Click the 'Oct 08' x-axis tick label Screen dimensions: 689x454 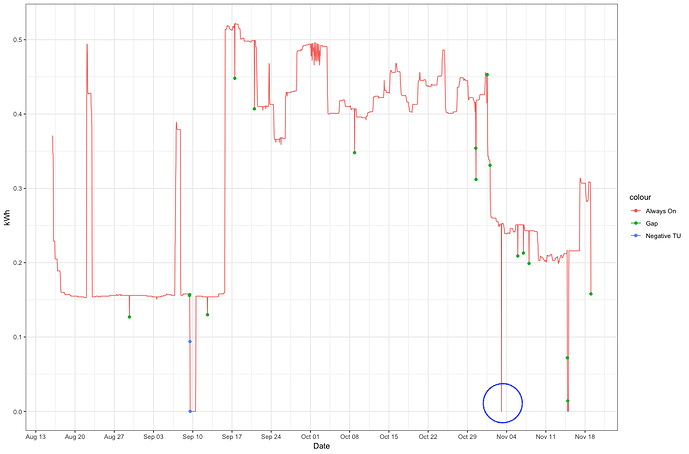coord(349,437)
